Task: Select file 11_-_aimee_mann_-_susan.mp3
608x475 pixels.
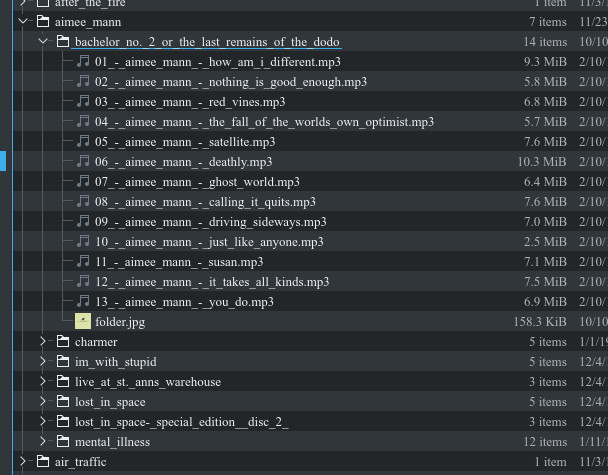Action: coord(179,262)
